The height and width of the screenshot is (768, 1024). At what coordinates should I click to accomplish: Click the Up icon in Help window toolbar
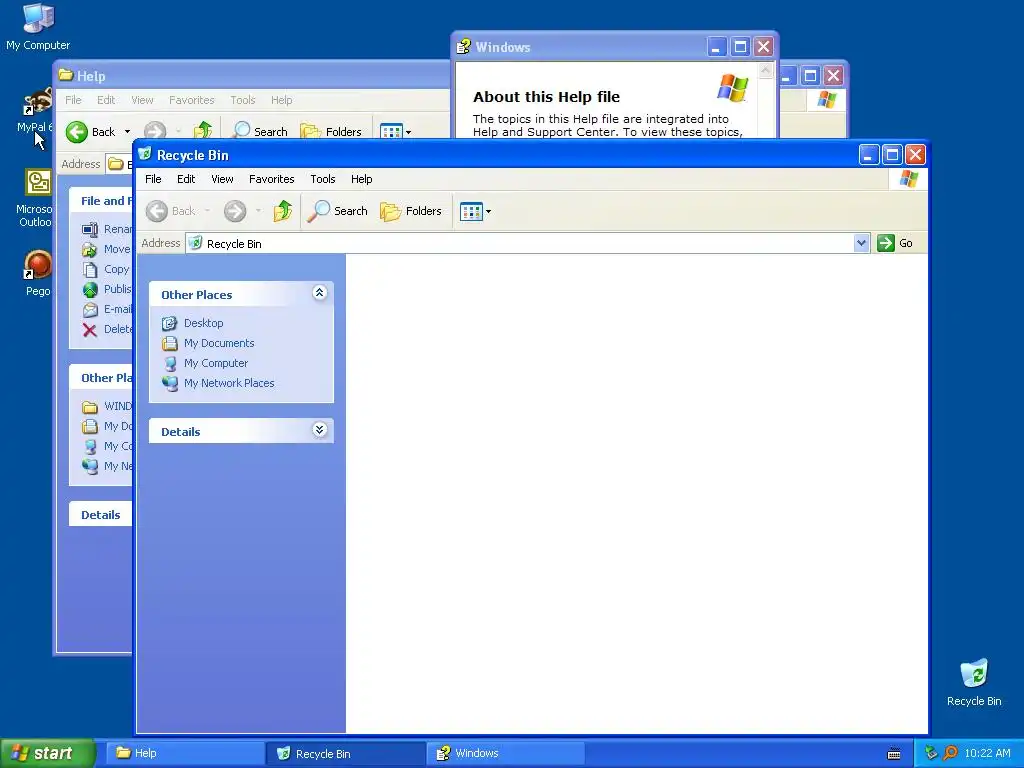203,131
